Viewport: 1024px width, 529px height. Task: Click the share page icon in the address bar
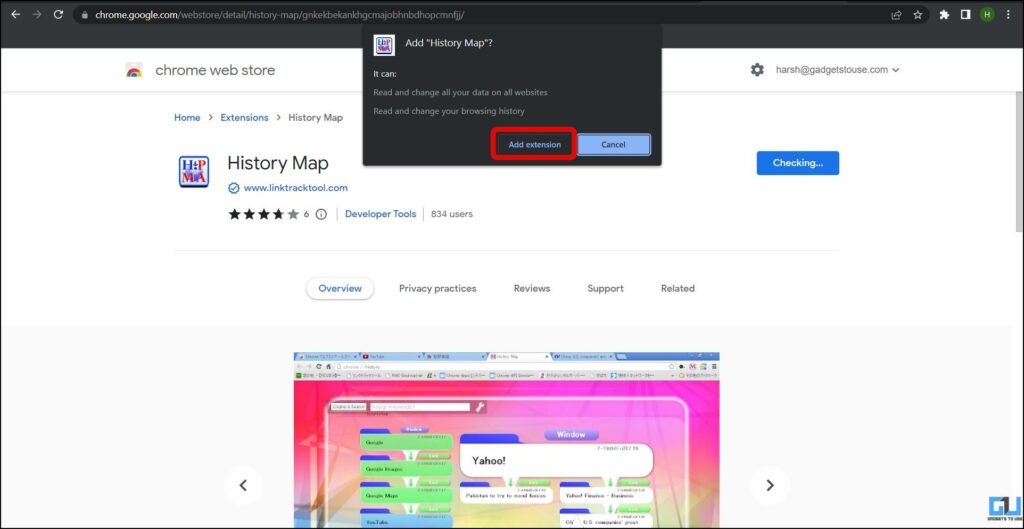[x=896, y=14]
